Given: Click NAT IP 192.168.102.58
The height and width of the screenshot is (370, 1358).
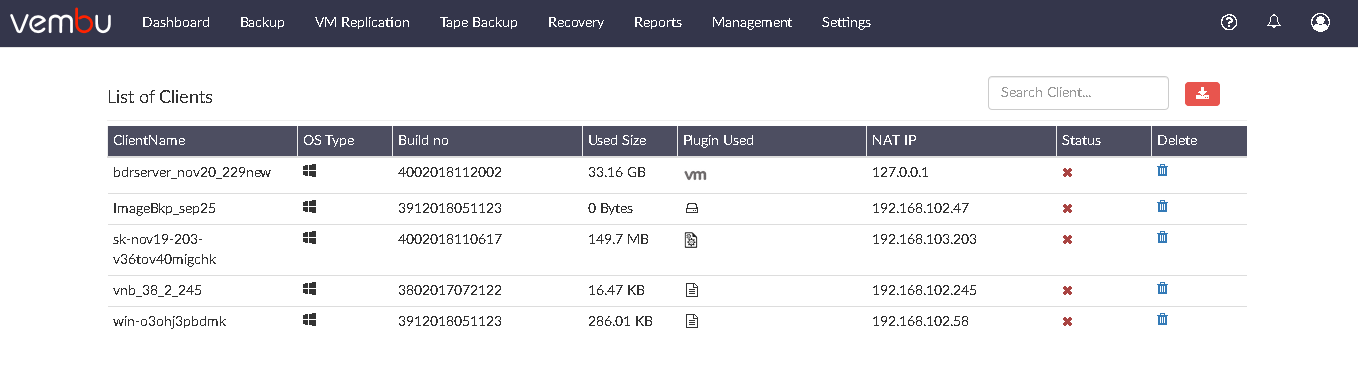Looking at the screenshot, I should tap(920, 321).
